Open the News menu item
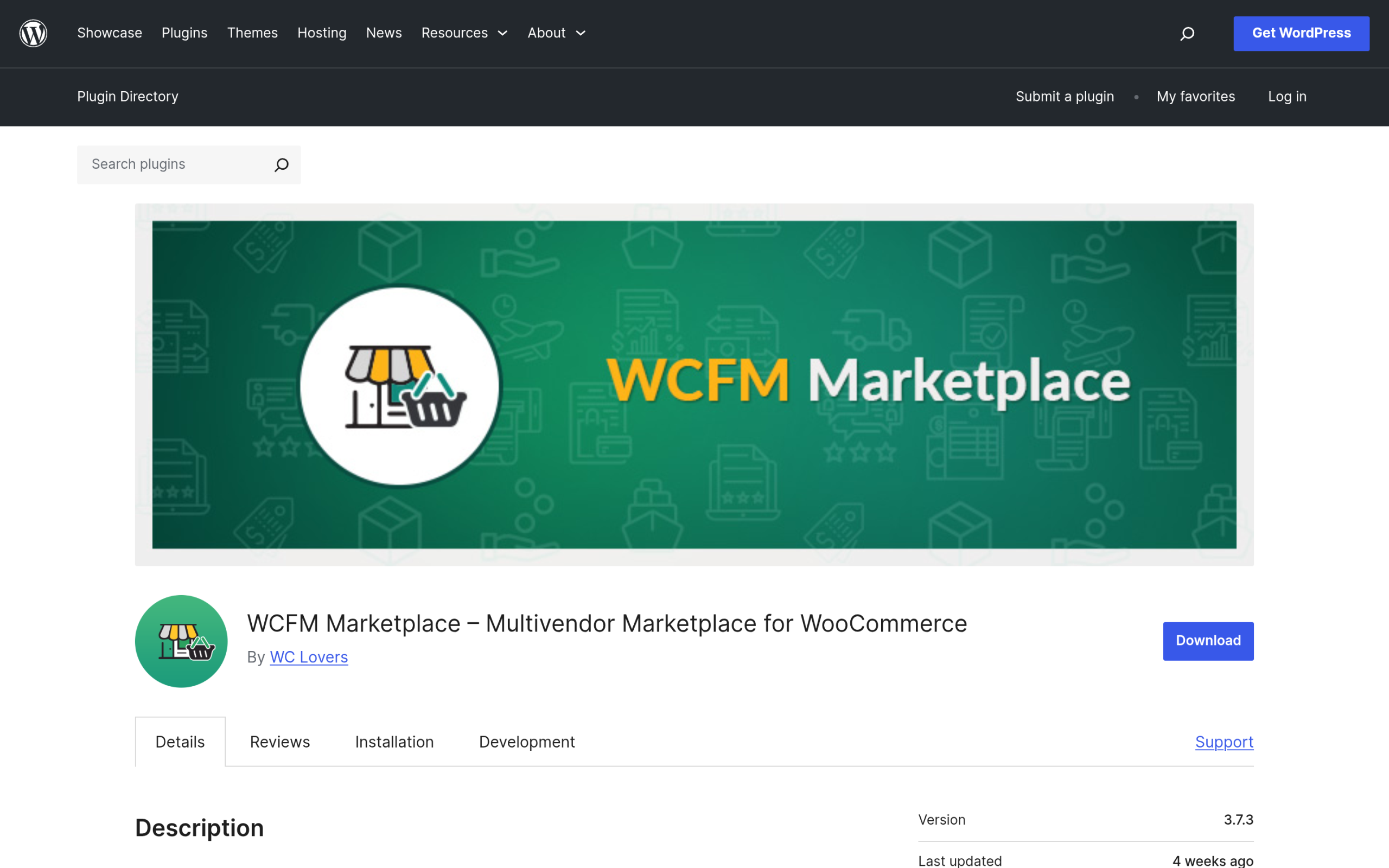 384,33
